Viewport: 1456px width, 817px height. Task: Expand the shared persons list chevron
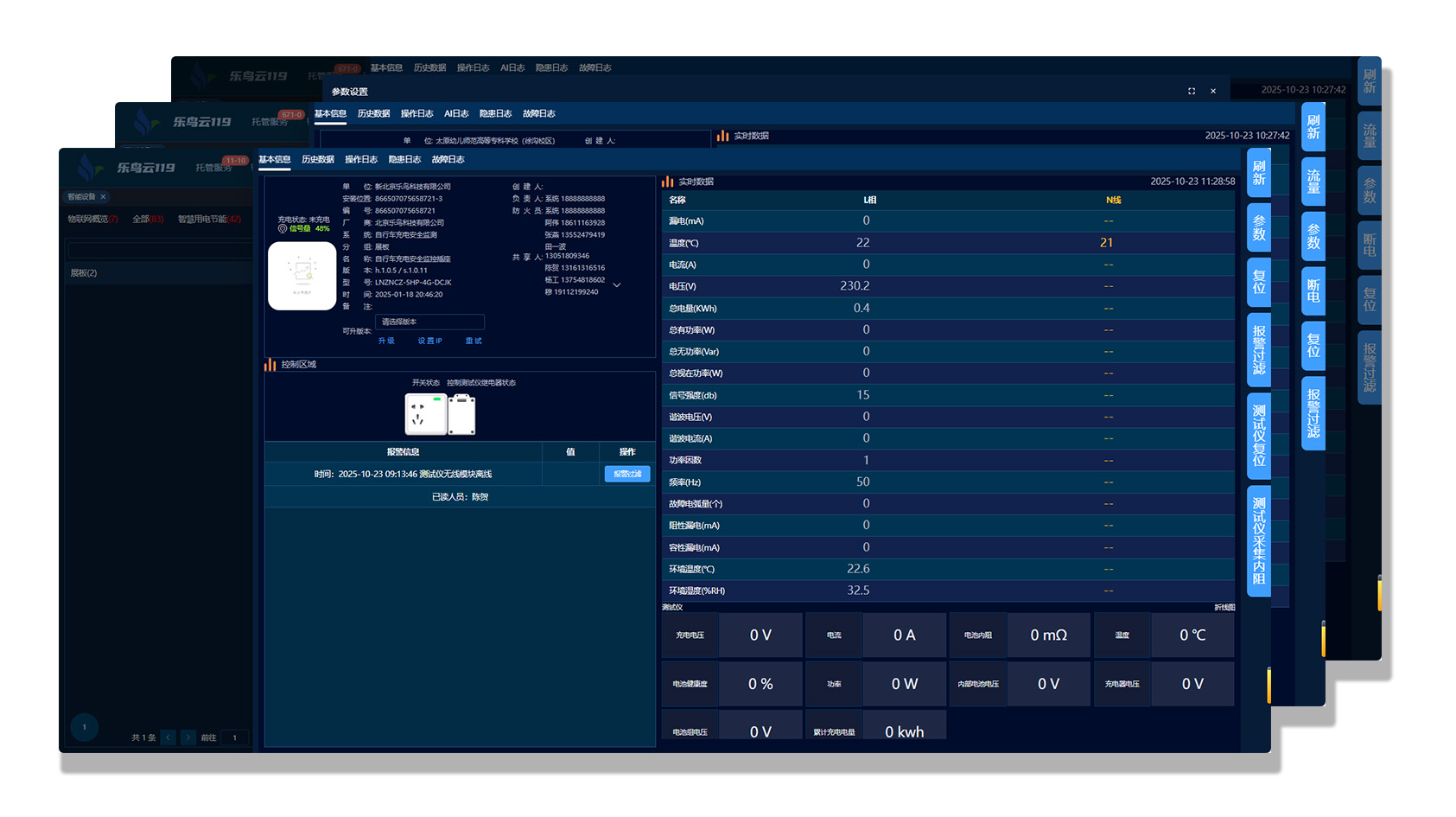[x=617, y=284]
